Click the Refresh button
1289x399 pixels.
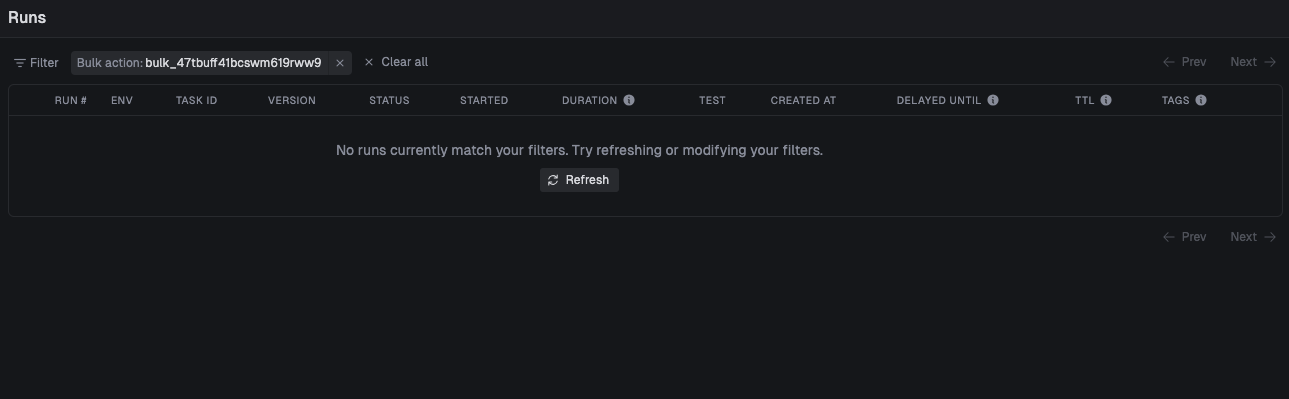[x=579, y=180]
